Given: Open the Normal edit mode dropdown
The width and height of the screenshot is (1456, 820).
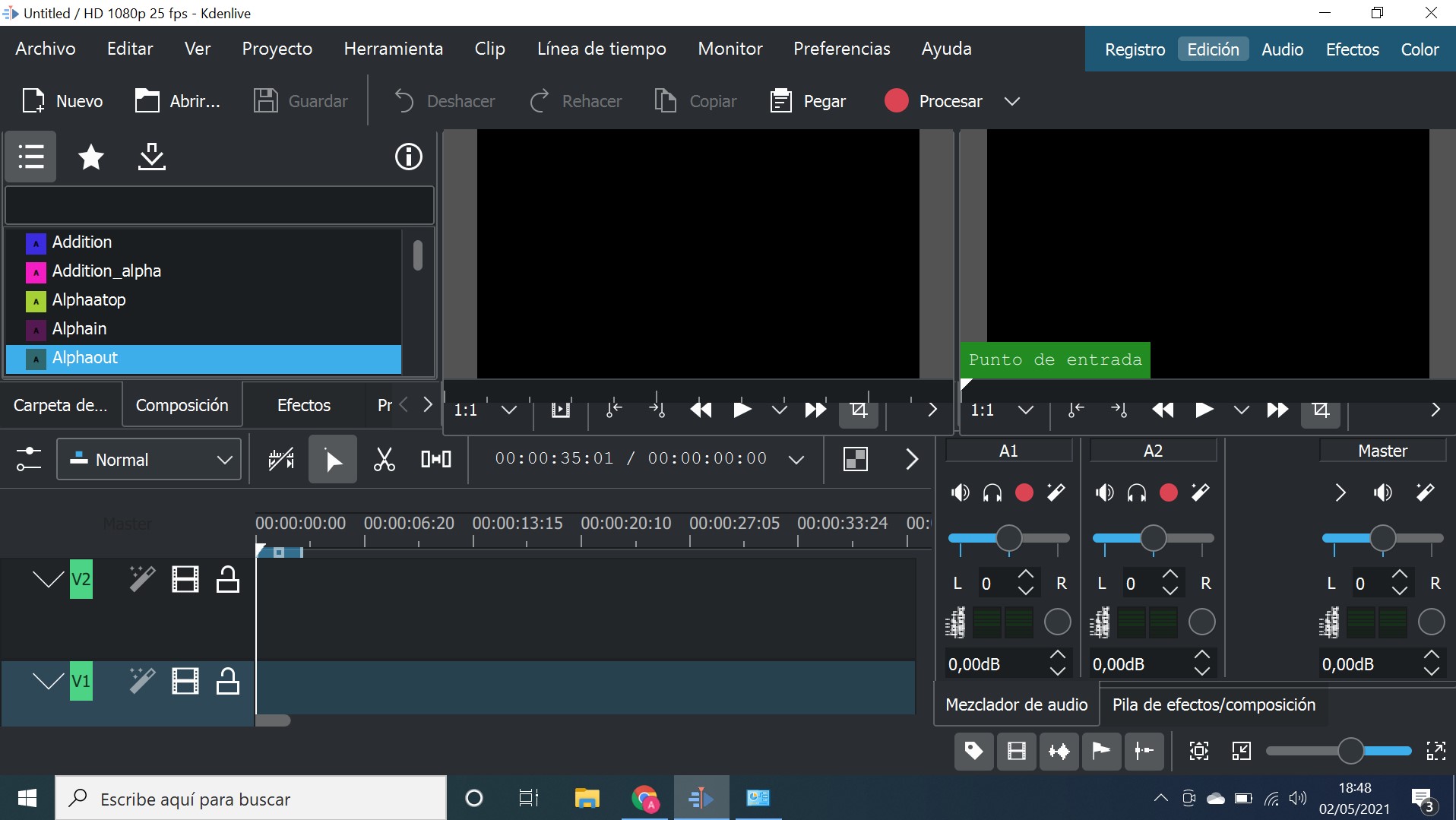Looking at the screenshot, I should pyautogui.click(x=149, y=459).
